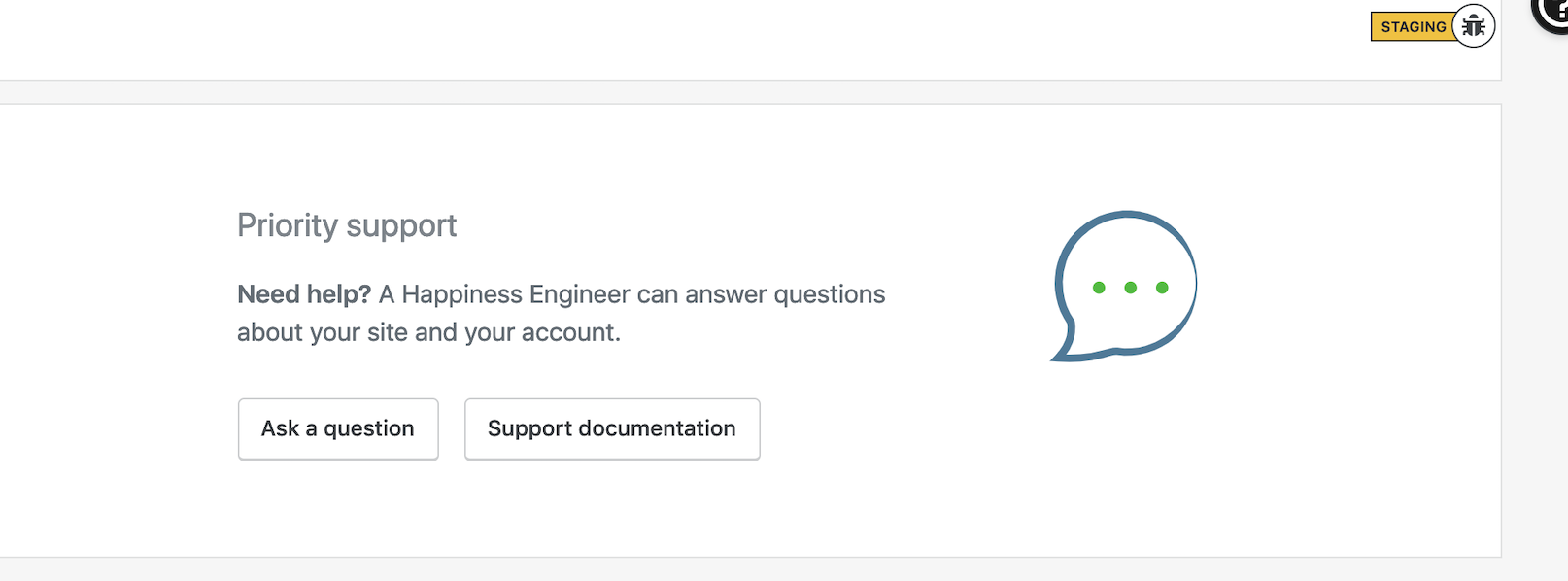Click the blue chat bubble illustration
This screenshot has width=1568, height=581.
pyautogui.click(x=1124, y=287)
